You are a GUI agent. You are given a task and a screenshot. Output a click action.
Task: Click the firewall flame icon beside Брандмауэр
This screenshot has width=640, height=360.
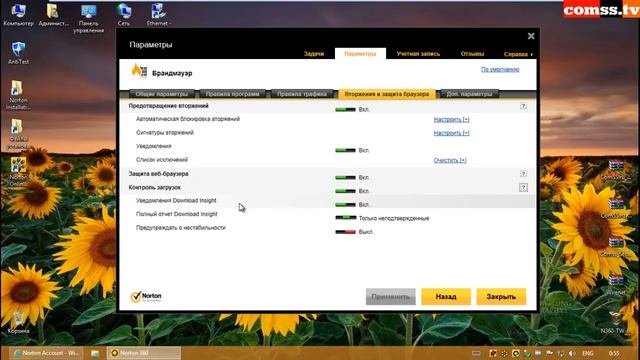(x=139, y=71)
